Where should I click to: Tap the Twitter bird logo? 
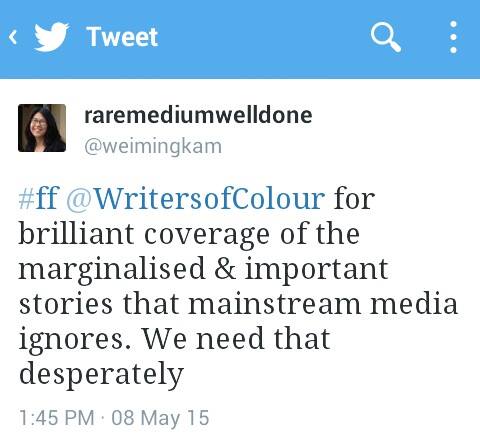[52, 37]
